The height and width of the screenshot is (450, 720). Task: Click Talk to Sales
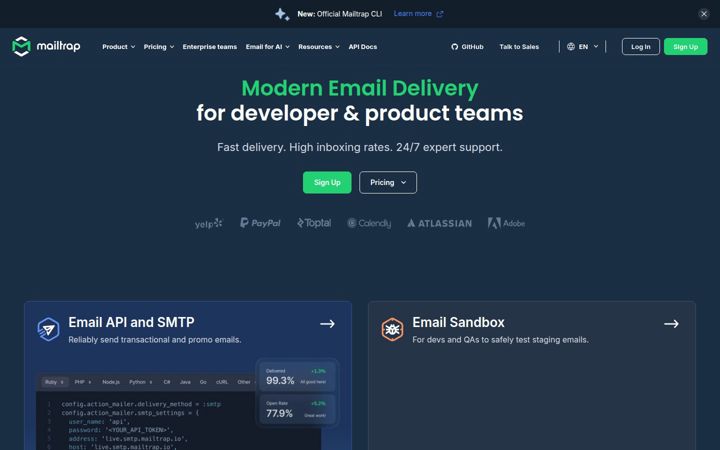click(x=519, y=47)
